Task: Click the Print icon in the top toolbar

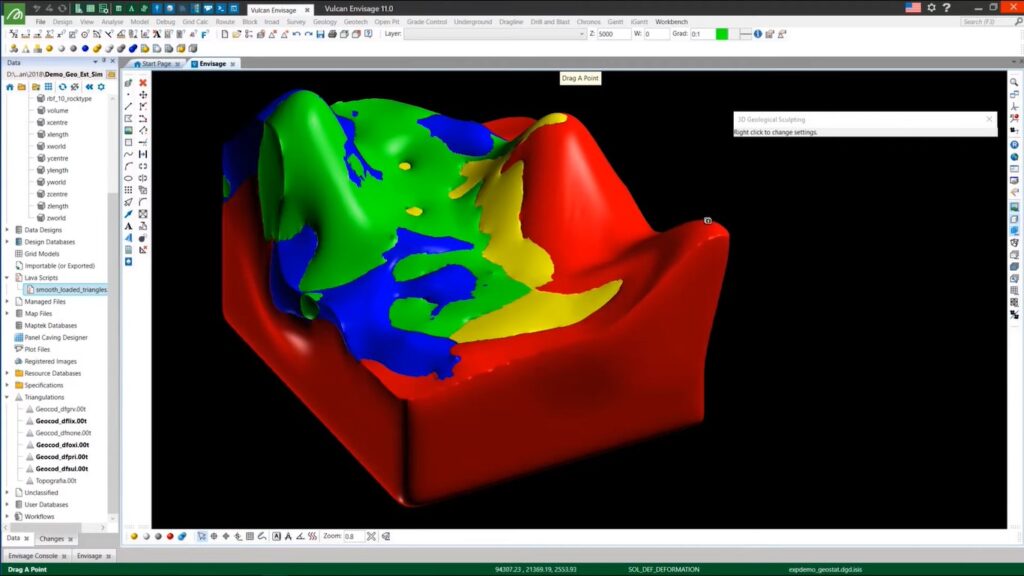Action: tap(332, 34)
